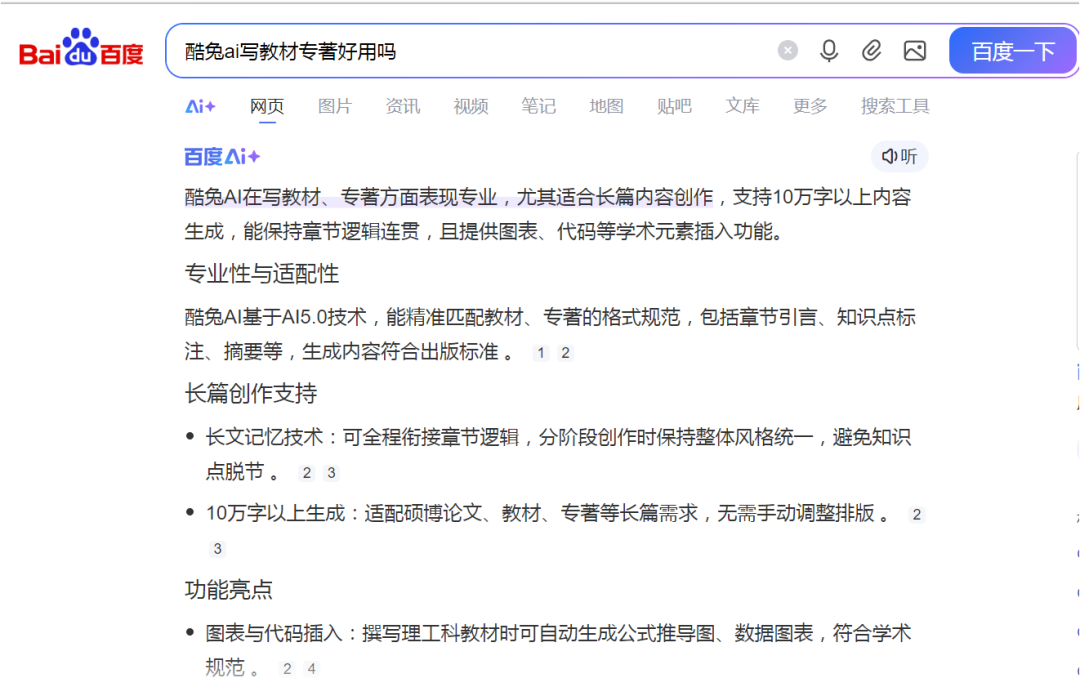
Task: Open citation 3 after 点脱节
Action: pos(331,473)
